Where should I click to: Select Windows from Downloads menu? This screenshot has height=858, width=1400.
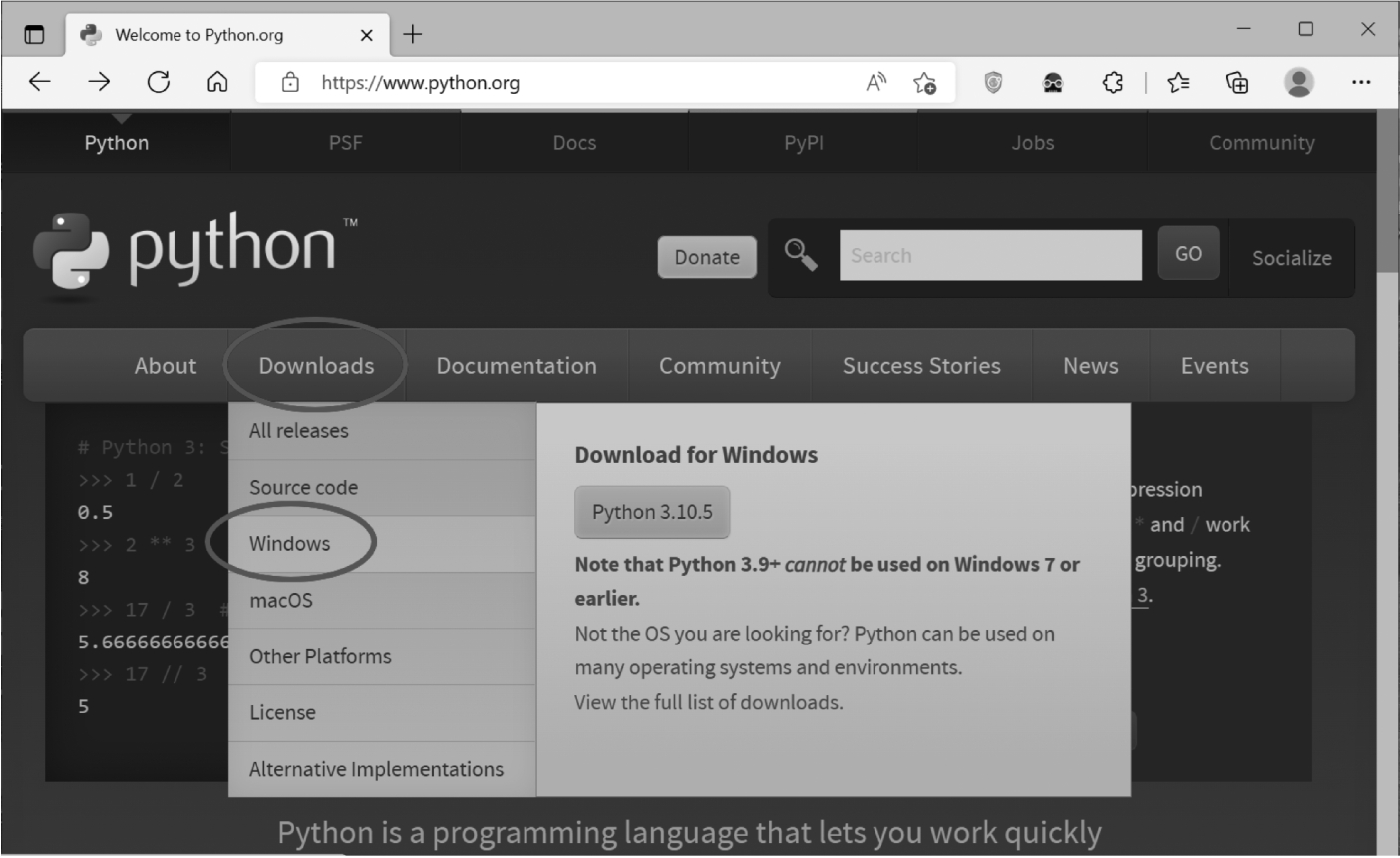coord(290,544)
